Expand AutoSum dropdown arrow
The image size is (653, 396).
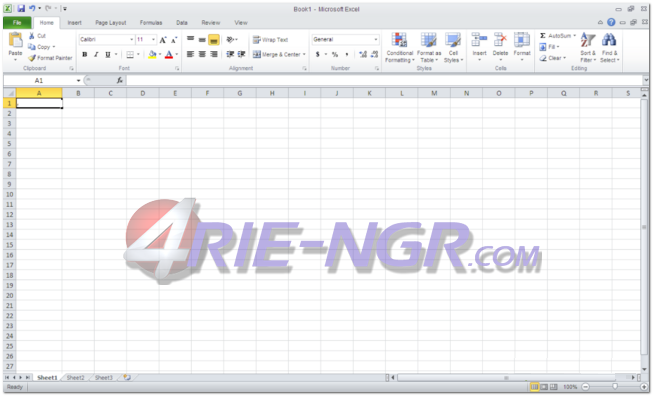click(574, 36)
